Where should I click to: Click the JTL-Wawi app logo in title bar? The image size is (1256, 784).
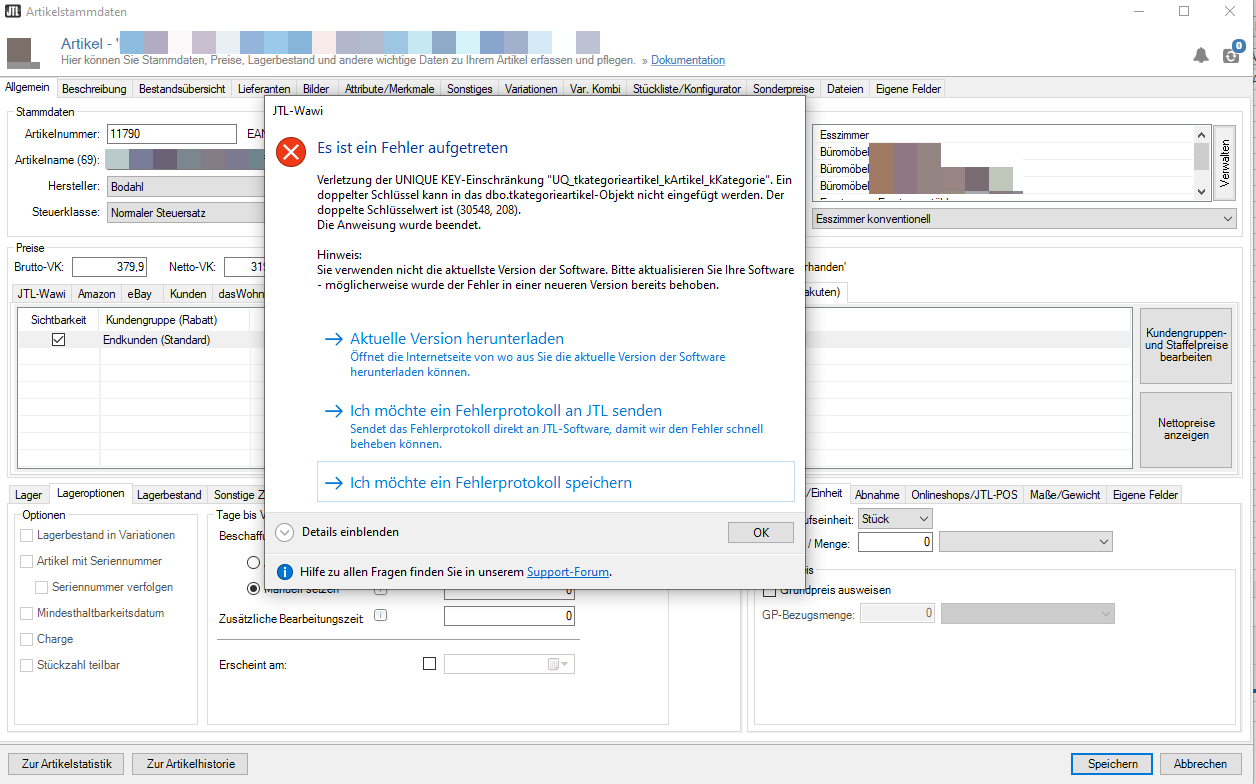tap(13, 11)
